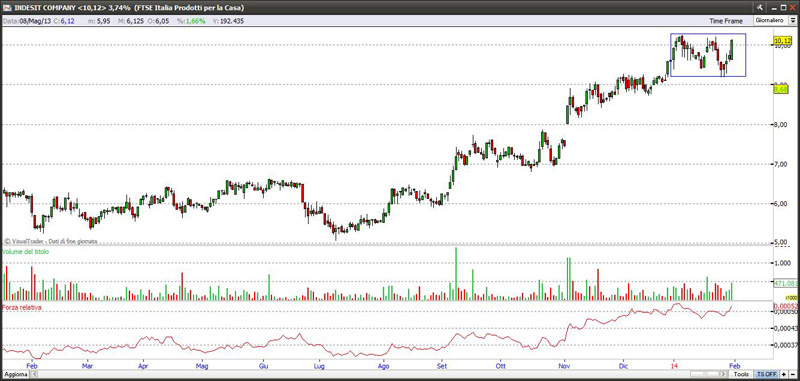800x381 pixels.
Task: Toggle the TS OFF button
Action: coord(766,374)
